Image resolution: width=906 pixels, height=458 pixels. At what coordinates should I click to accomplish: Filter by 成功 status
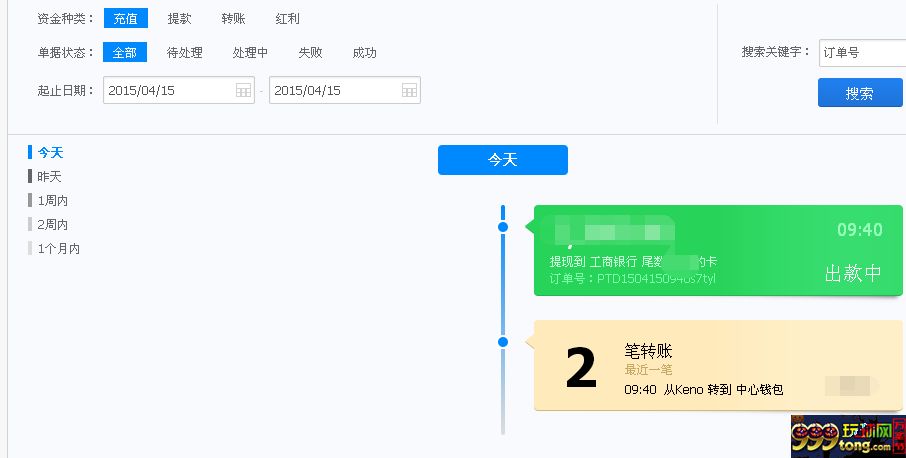[x=364, y=53]
